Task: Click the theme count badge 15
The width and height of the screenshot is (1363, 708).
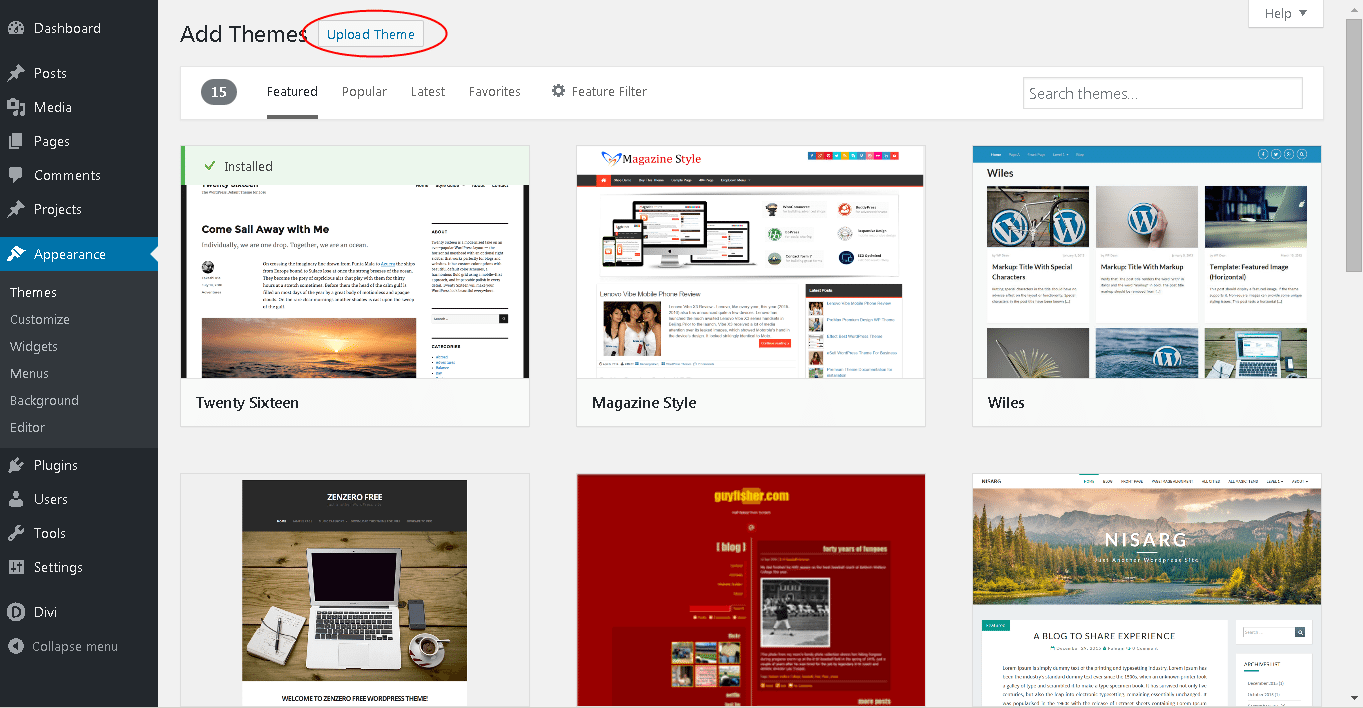Action: click(x=219, y=92)
